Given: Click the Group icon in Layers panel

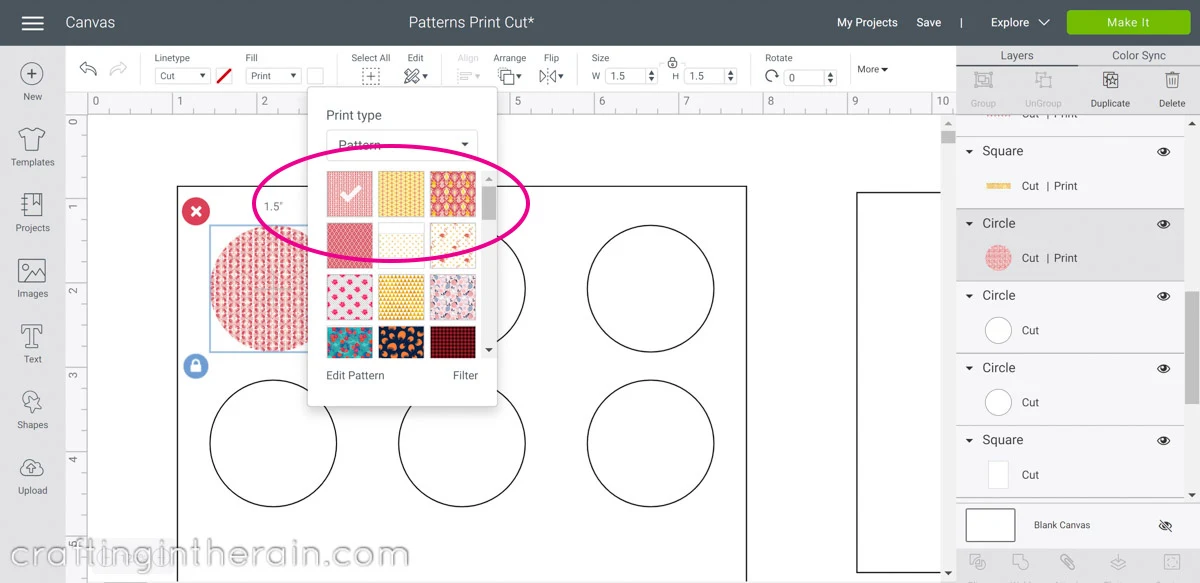Looking at the screenshot, I should 983,80.
